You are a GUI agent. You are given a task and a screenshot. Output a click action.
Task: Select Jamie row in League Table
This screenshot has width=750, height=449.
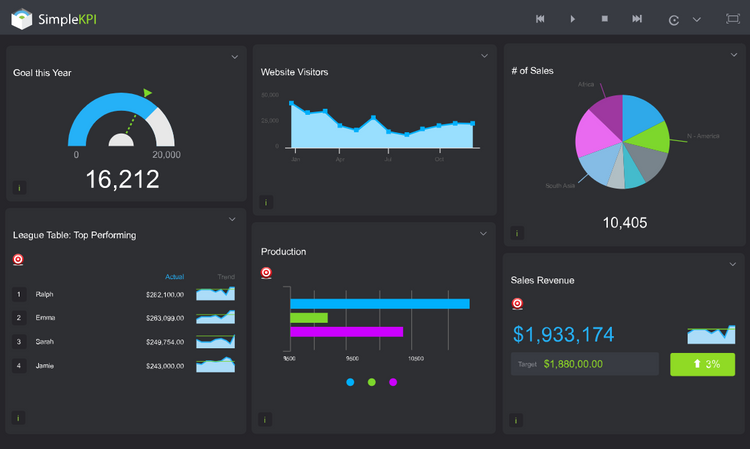[123, 365]
